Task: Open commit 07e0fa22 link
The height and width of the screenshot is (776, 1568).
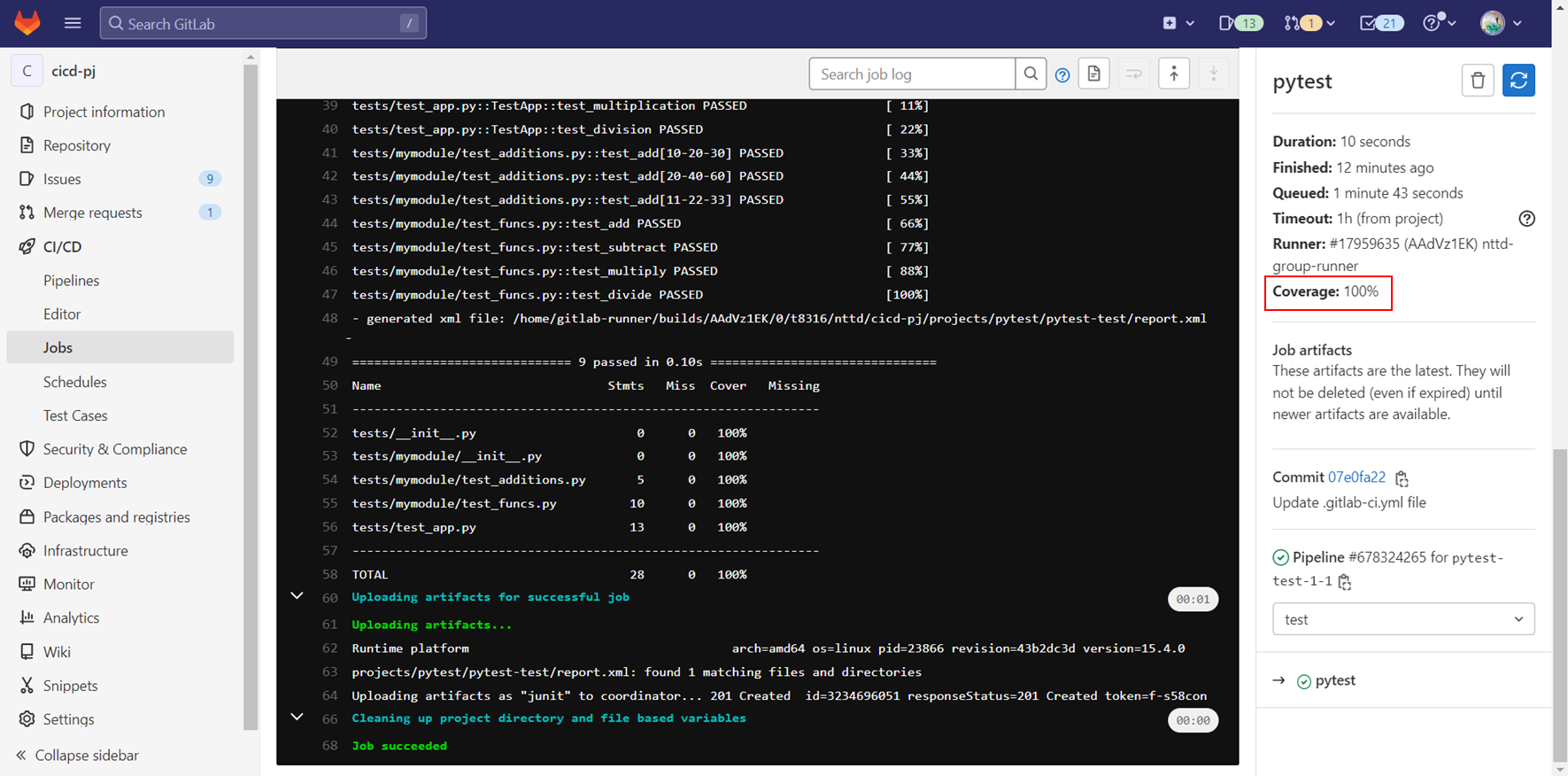Action: pos(1356,477)
